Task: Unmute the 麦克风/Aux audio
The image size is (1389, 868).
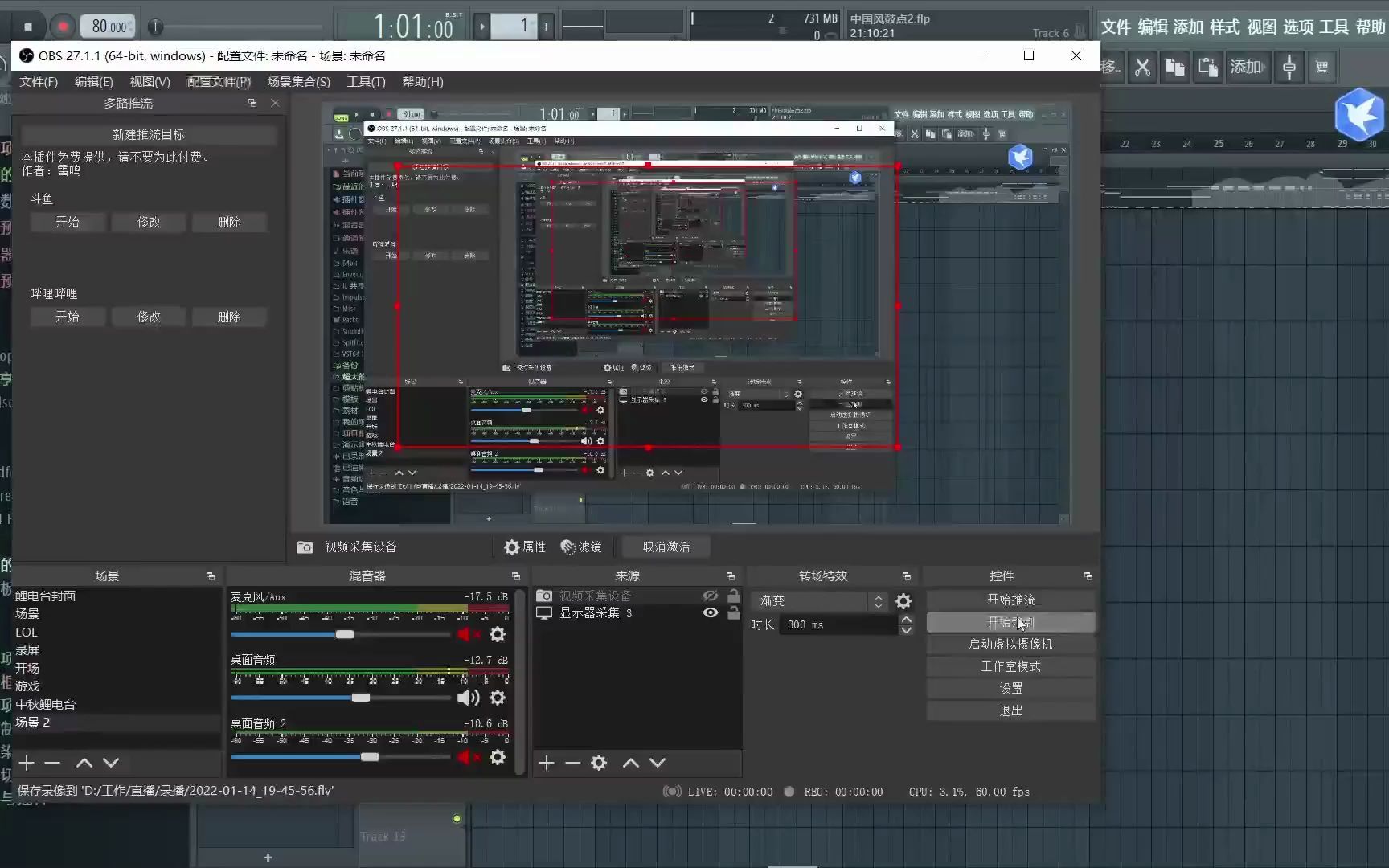Action: 468,634
